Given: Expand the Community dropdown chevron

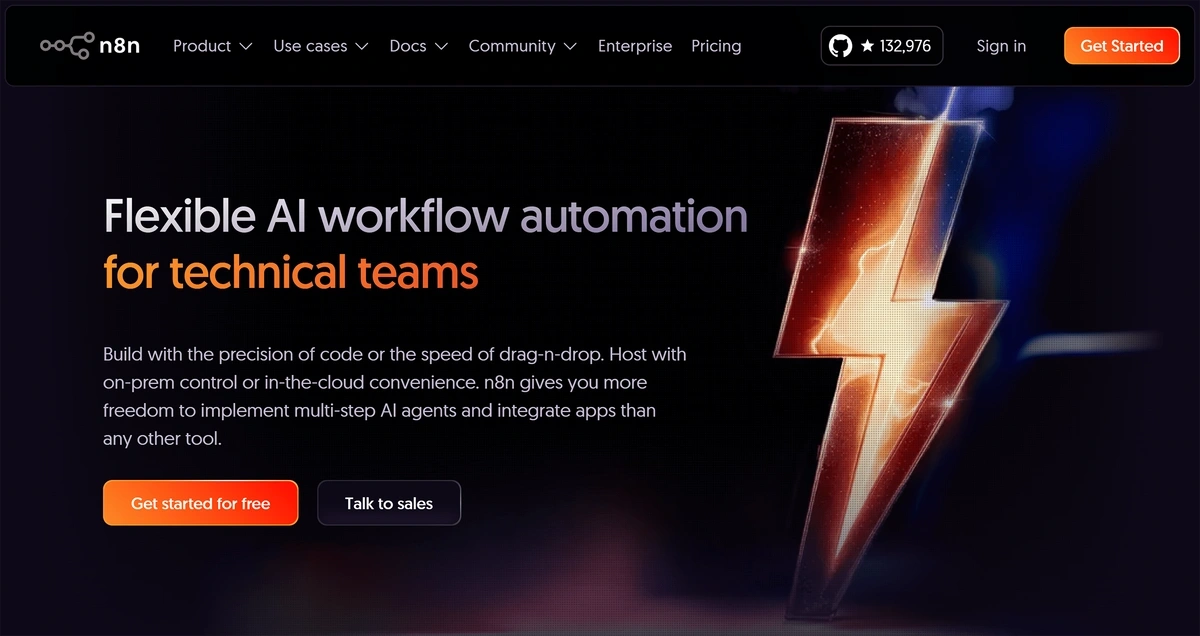Looking at the screenshot, I should click(570, 46).
